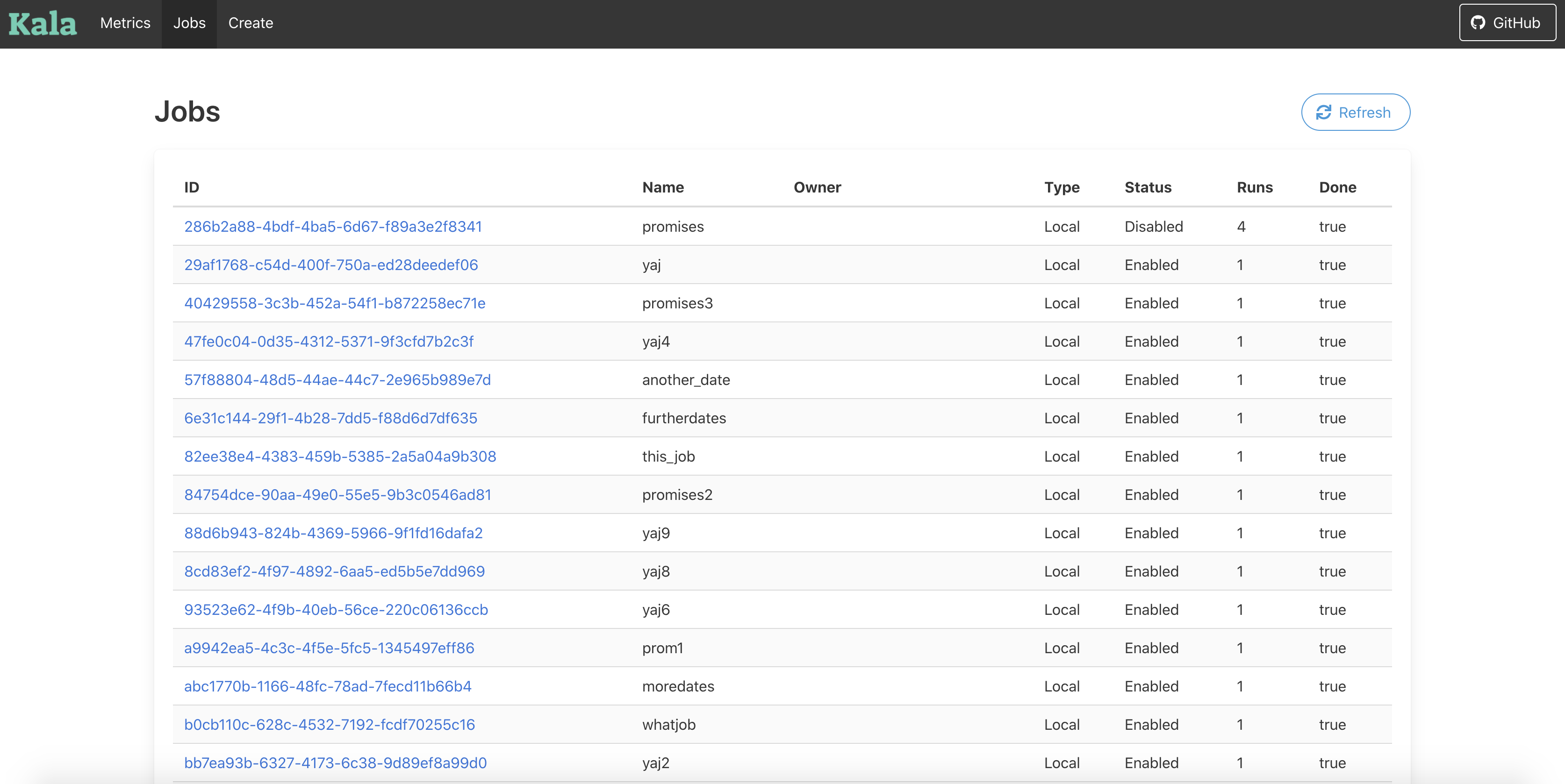
Task: Open the Create page
Action: pyautogui.click(x=250, y=23)
